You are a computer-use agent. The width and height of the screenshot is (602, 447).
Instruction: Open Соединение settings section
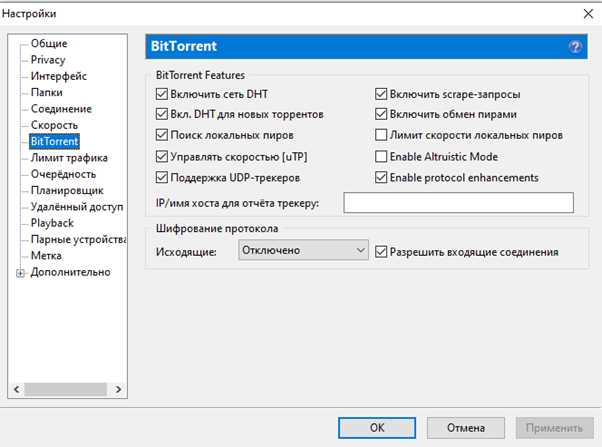pyautogui.click(x=61, y=109)
